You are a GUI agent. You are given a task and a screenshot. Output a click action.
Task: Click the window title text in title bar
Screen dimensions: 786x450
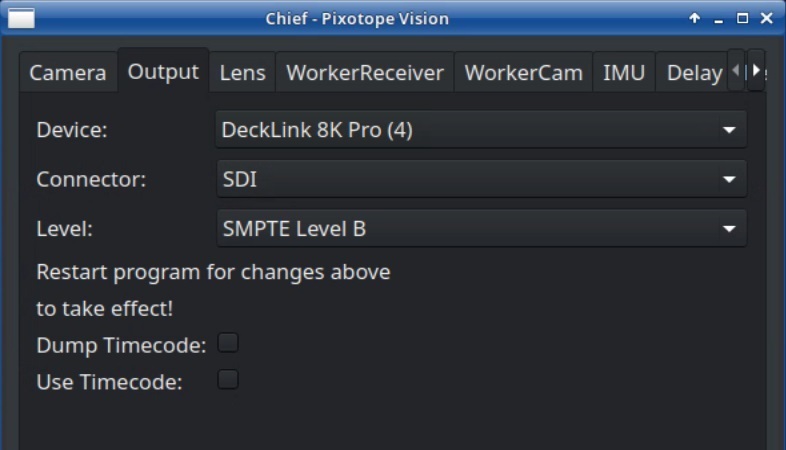(x=357, y=18)
